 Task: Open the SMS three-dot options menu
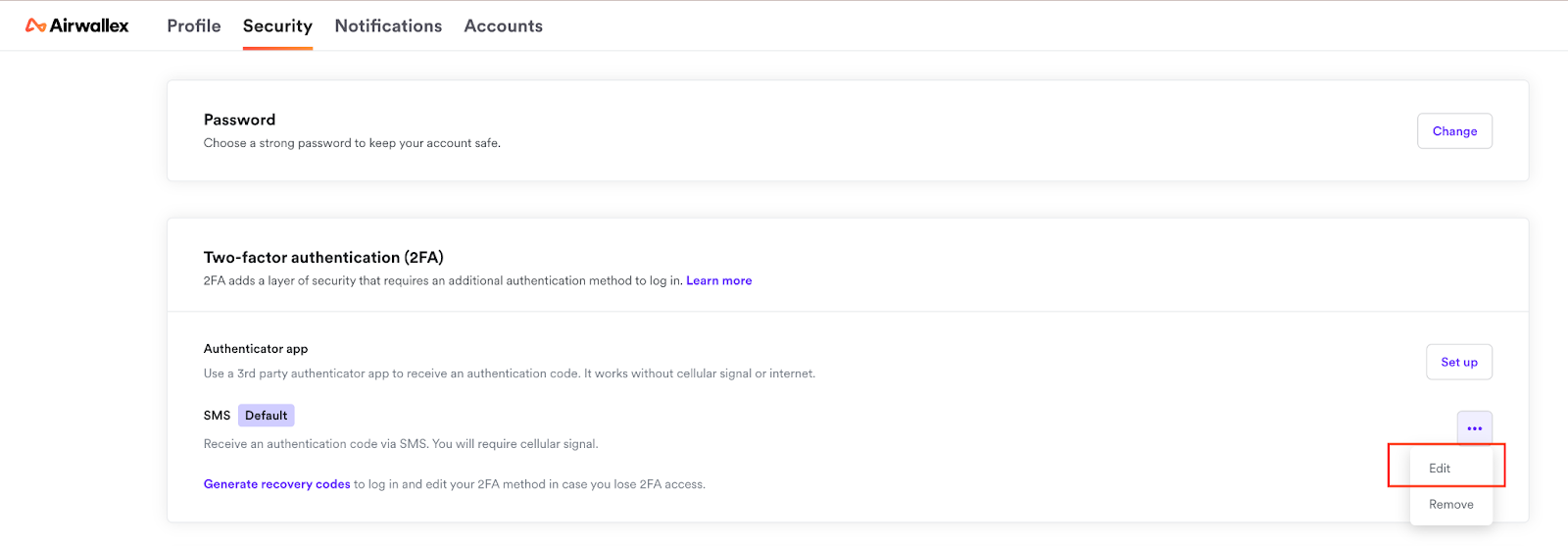[x=1474, y=428]
